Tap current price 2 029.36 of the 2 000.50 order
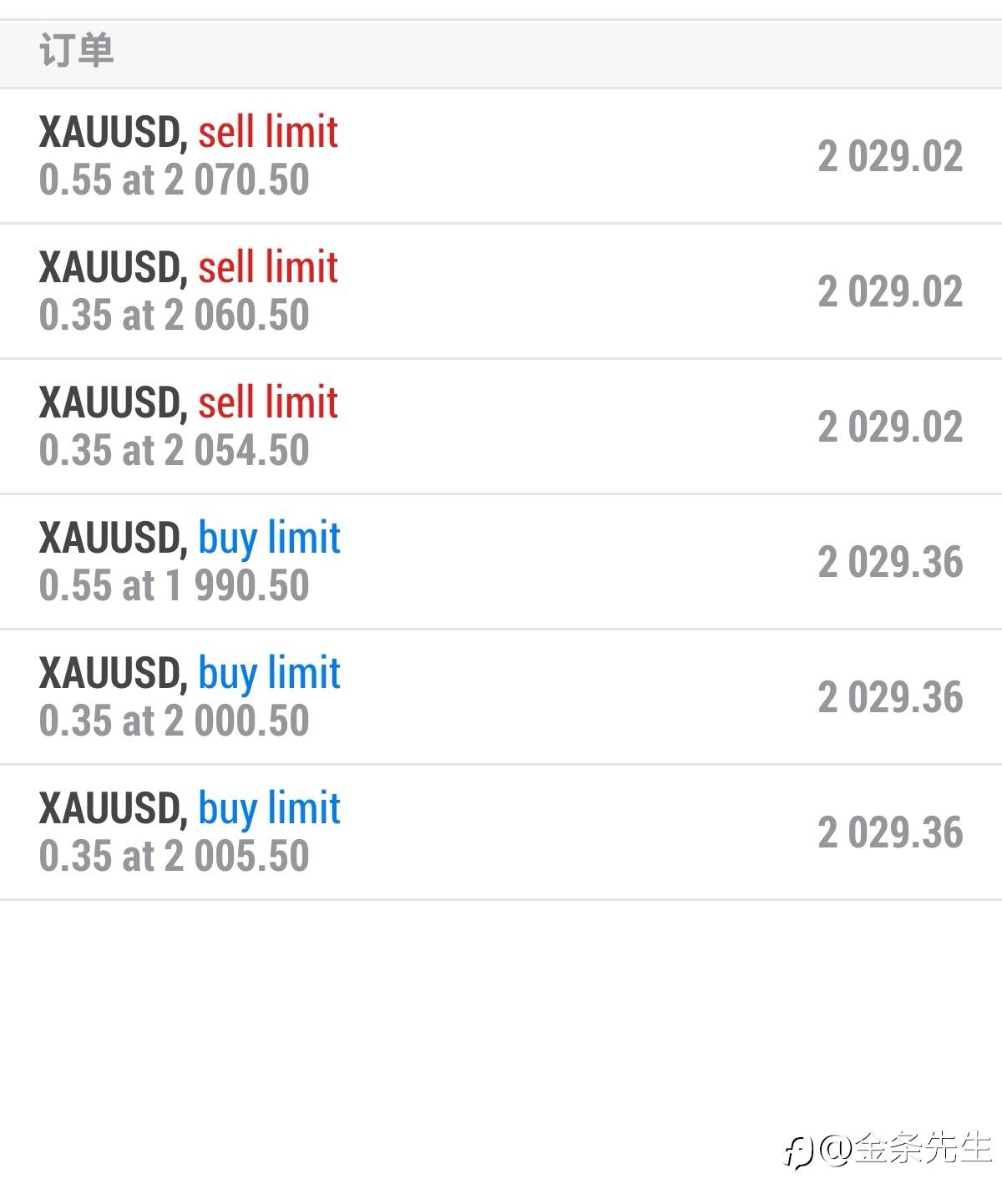This screenshot has width=1002, height=1204. pyautogui.click(x=890, y=698)
